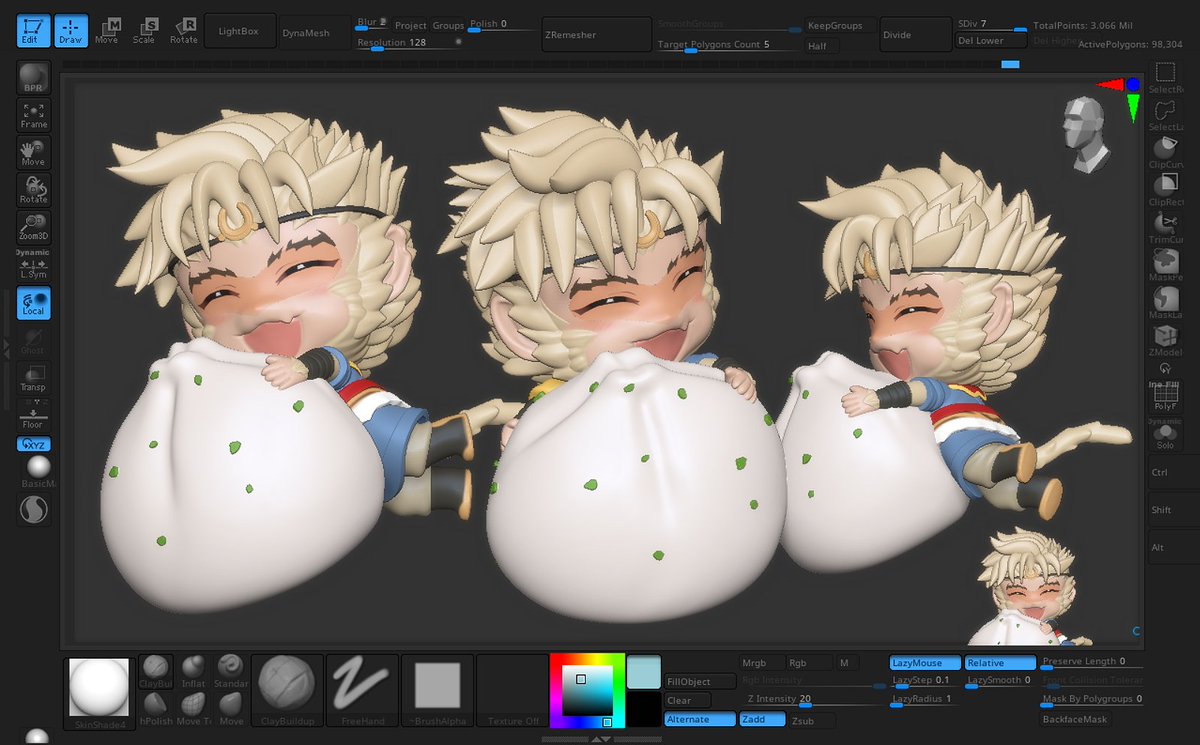Activate the Move transform mode in top bar
Screen dimensions: 1200x745
tap(107, 30)
